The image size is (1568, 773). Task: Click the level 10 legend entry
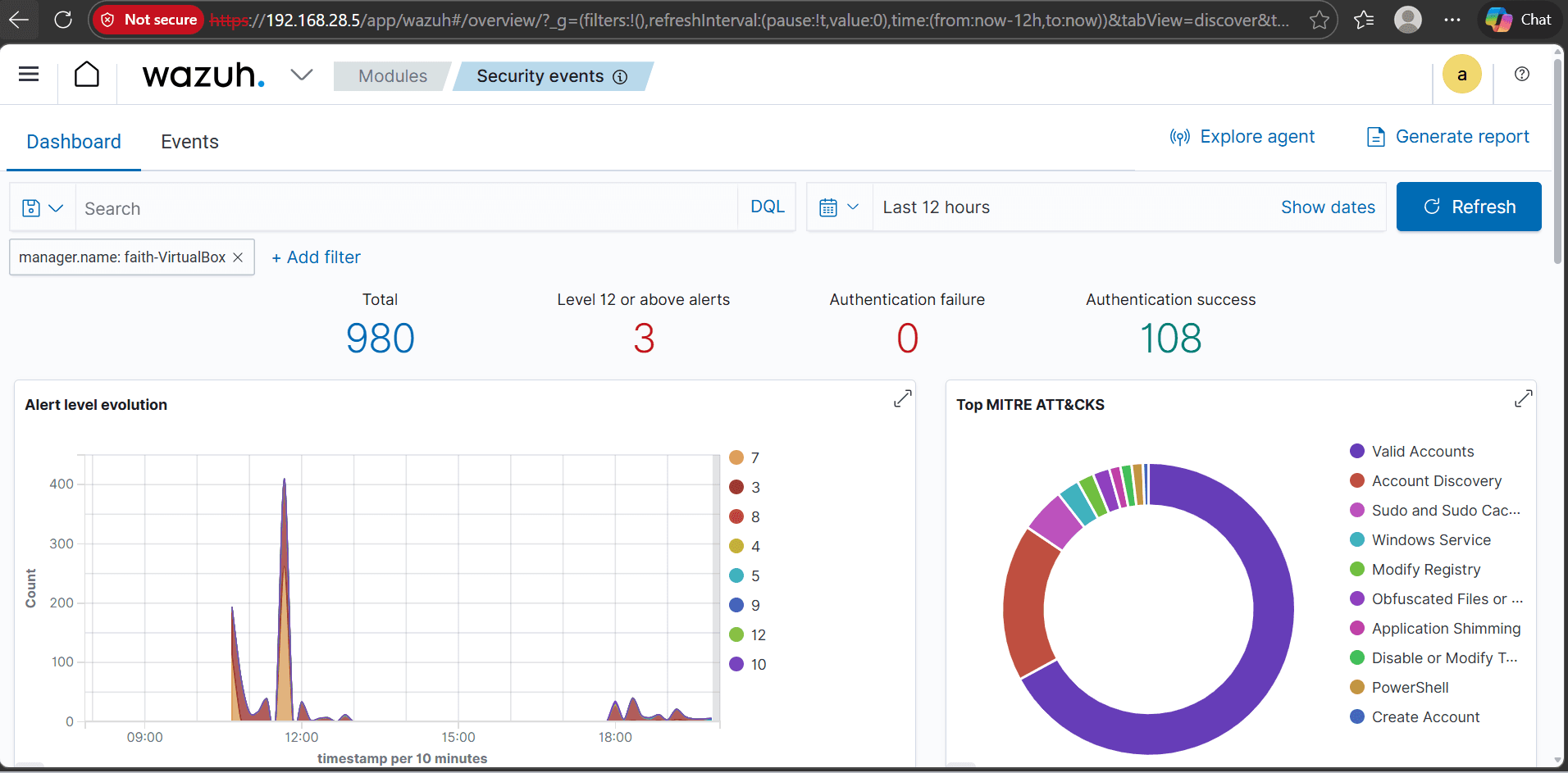(x=748, y=664)
